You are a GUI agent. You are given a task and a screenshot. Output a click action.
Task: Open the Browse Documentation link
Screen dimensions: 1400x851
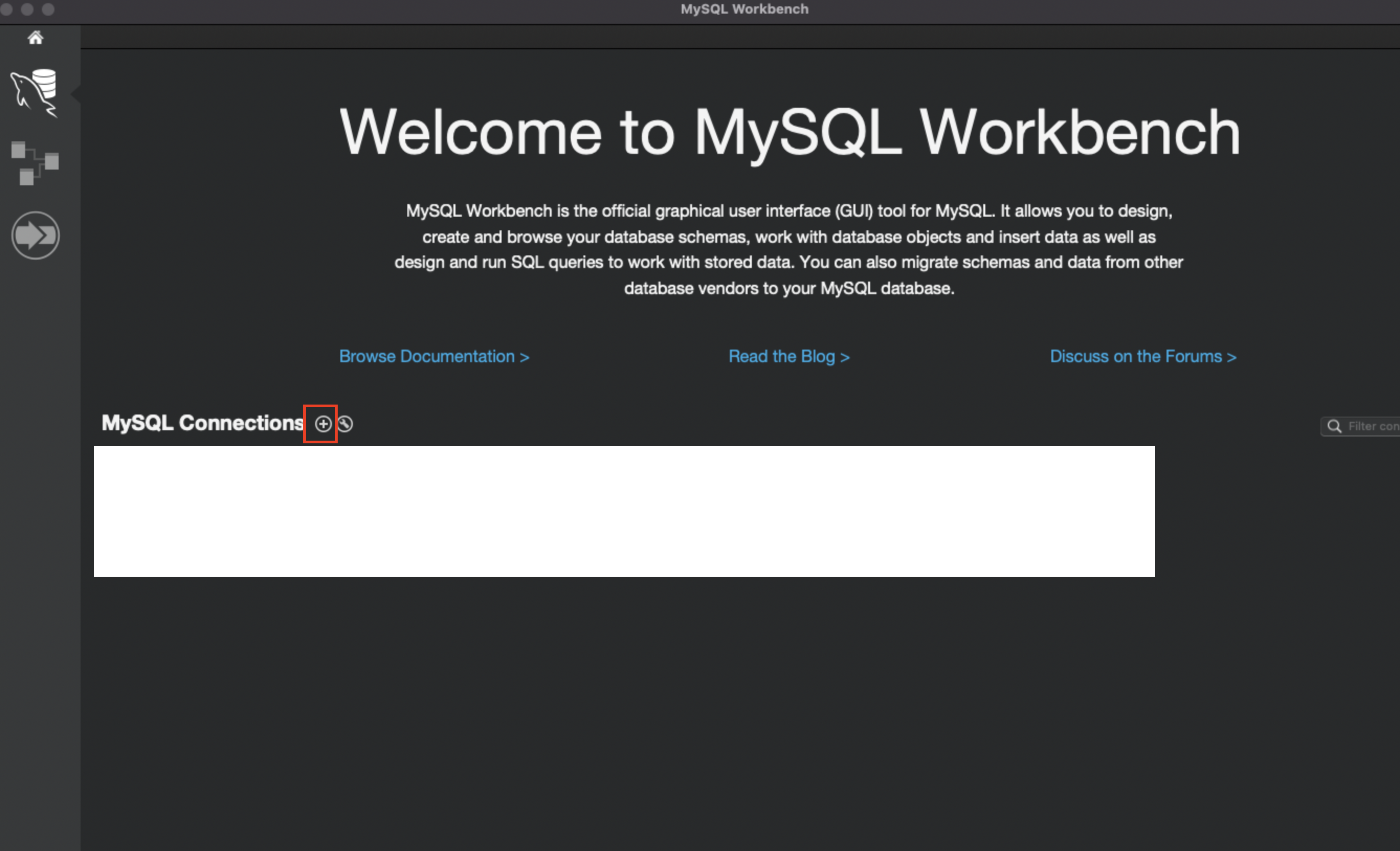click(x=434, y=356)
